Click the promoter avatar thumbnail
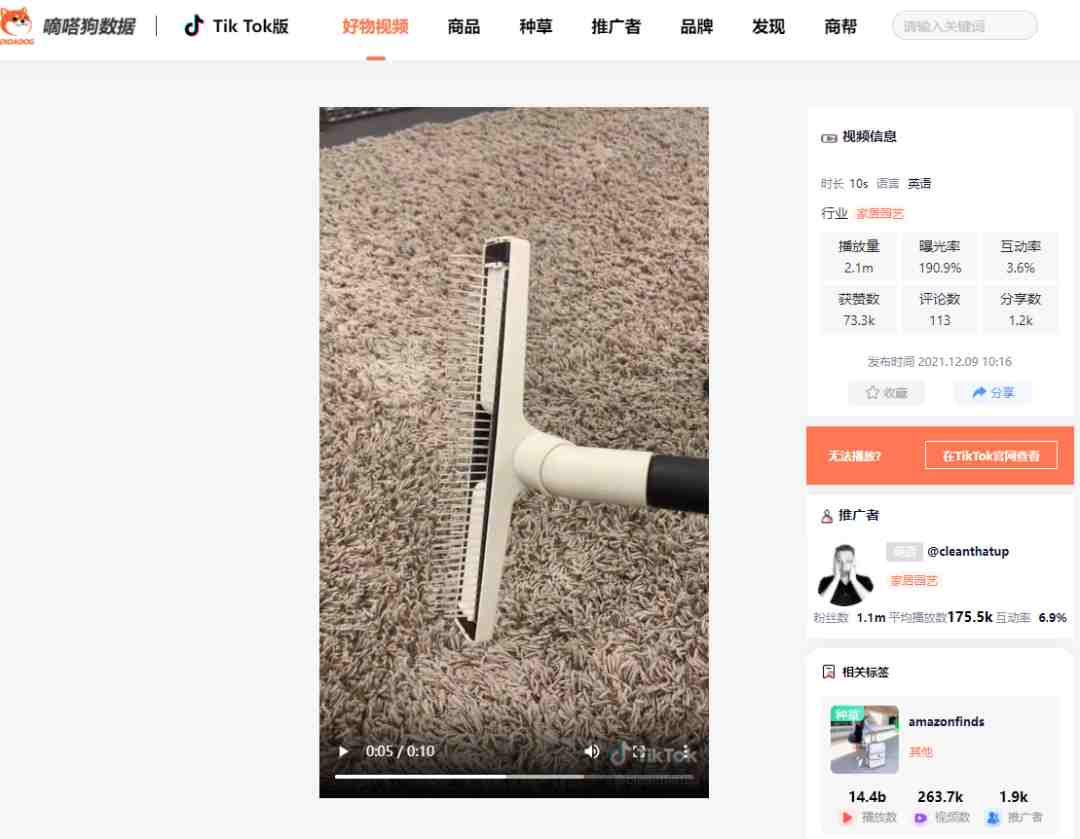 coord(845,574)
